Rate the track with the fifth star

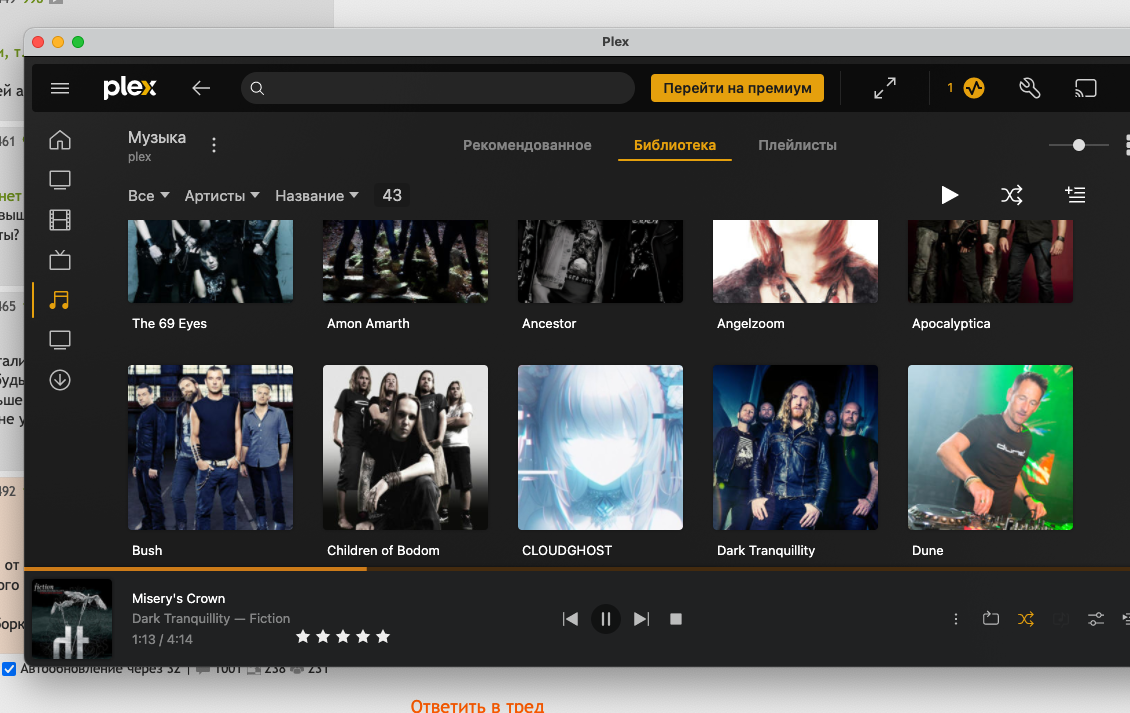(x=383, y=636)
